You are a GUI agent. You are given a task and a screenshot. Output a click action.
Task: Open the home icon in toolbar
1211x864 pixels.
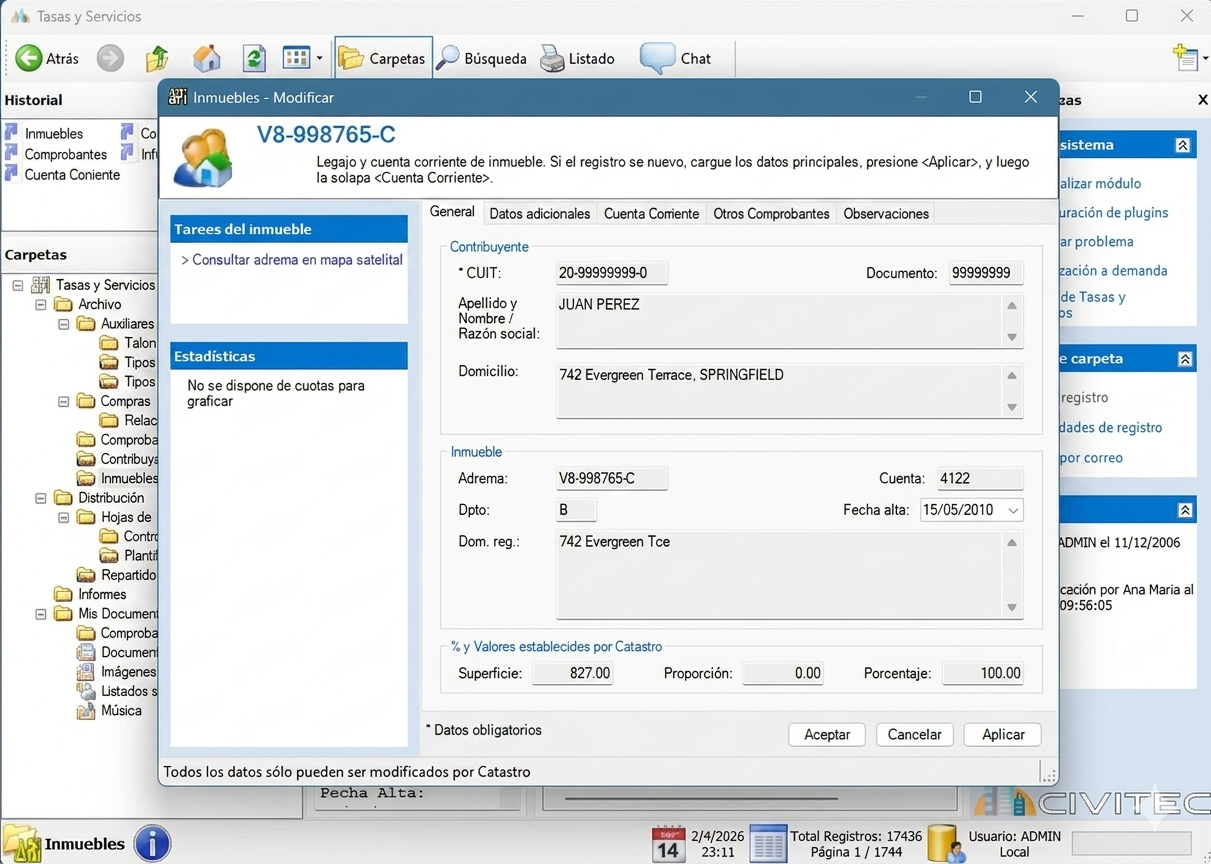pyautogui.click(x=206, y=58)
